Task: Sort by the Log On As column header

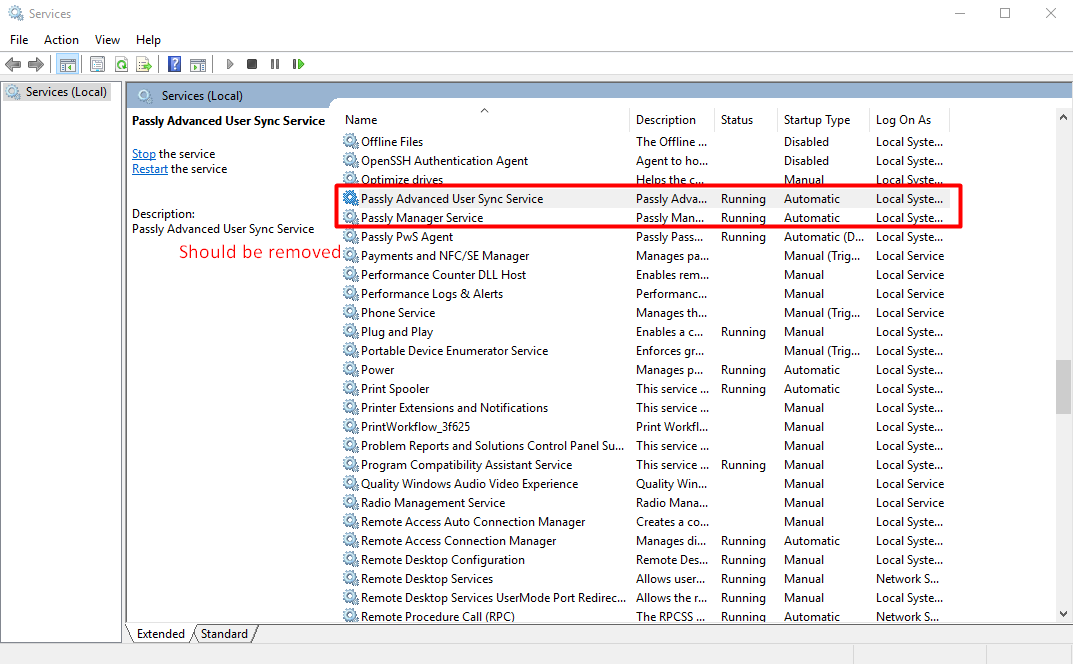Action: [x=910, y=119]
